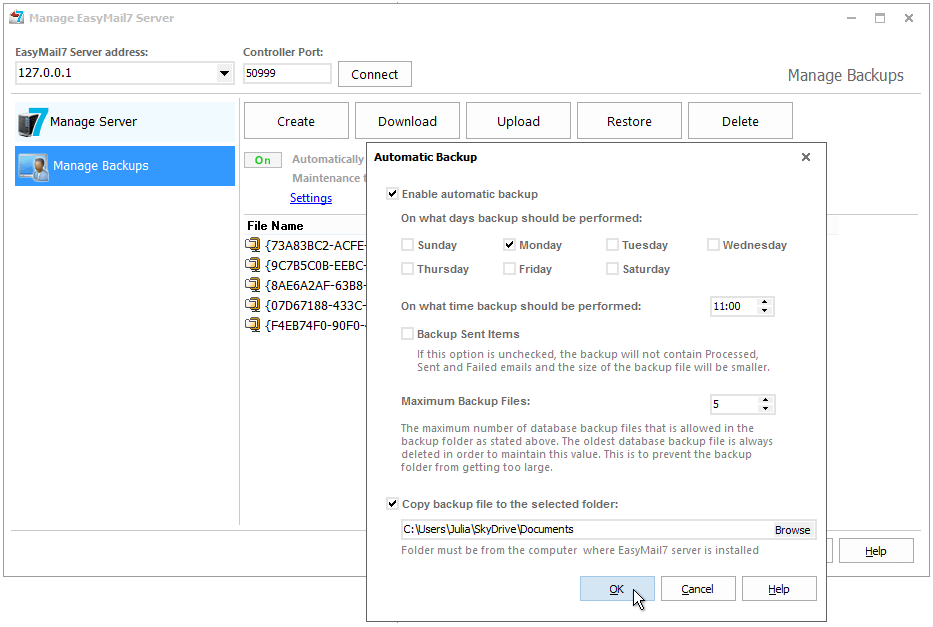The width and height of the screenshot is (933, 627).
Task: Click the Controller Port input field
Action: 287,74
